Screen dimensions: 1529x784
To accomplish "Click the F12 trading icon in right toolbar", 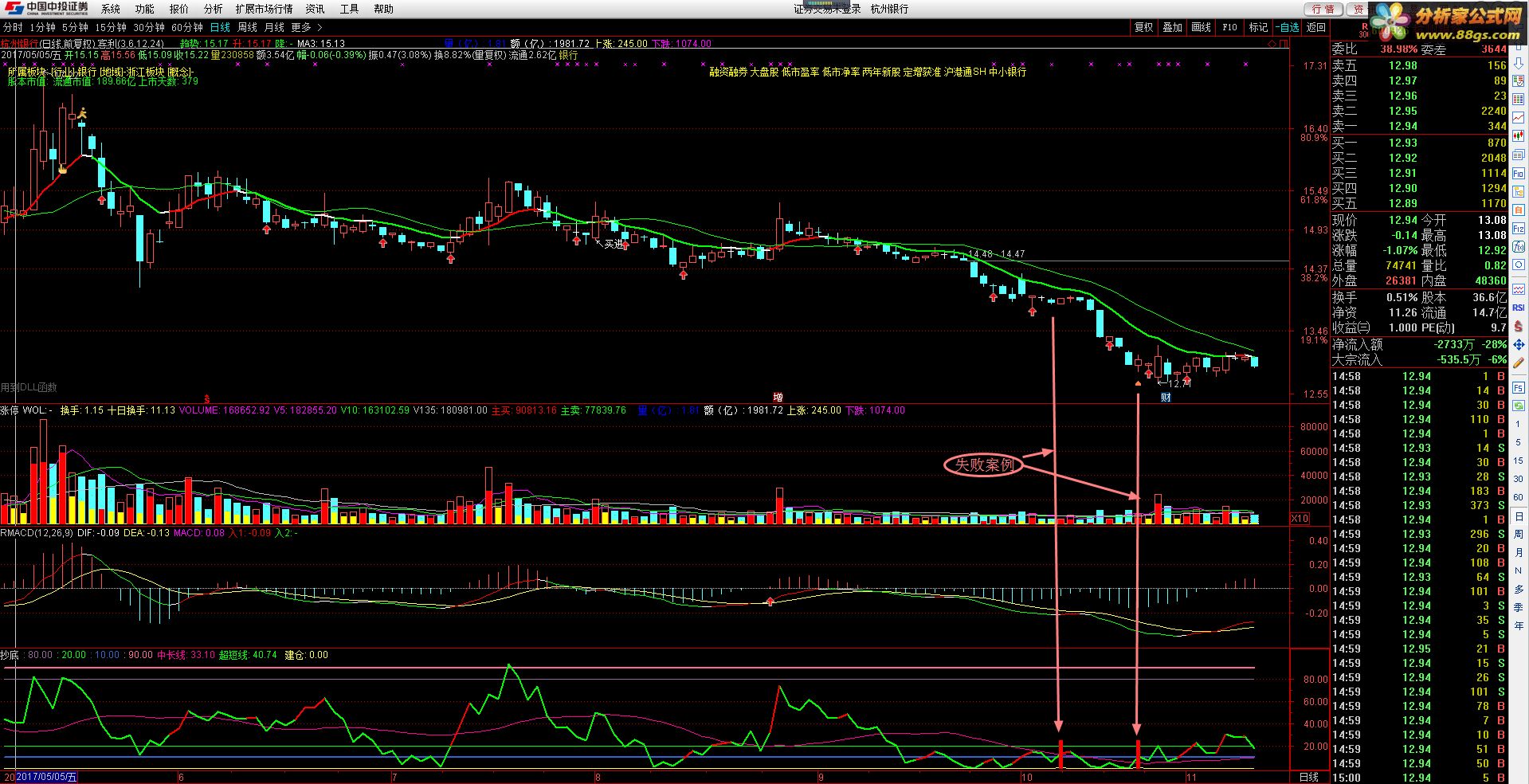I will tap(1519, 229).
